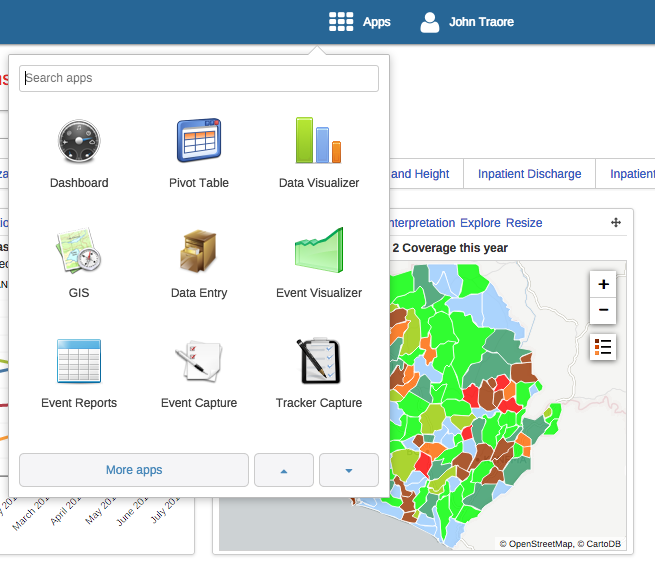Launch the Pivot Table app
The image size is (655, 566).
coord(199,142)
